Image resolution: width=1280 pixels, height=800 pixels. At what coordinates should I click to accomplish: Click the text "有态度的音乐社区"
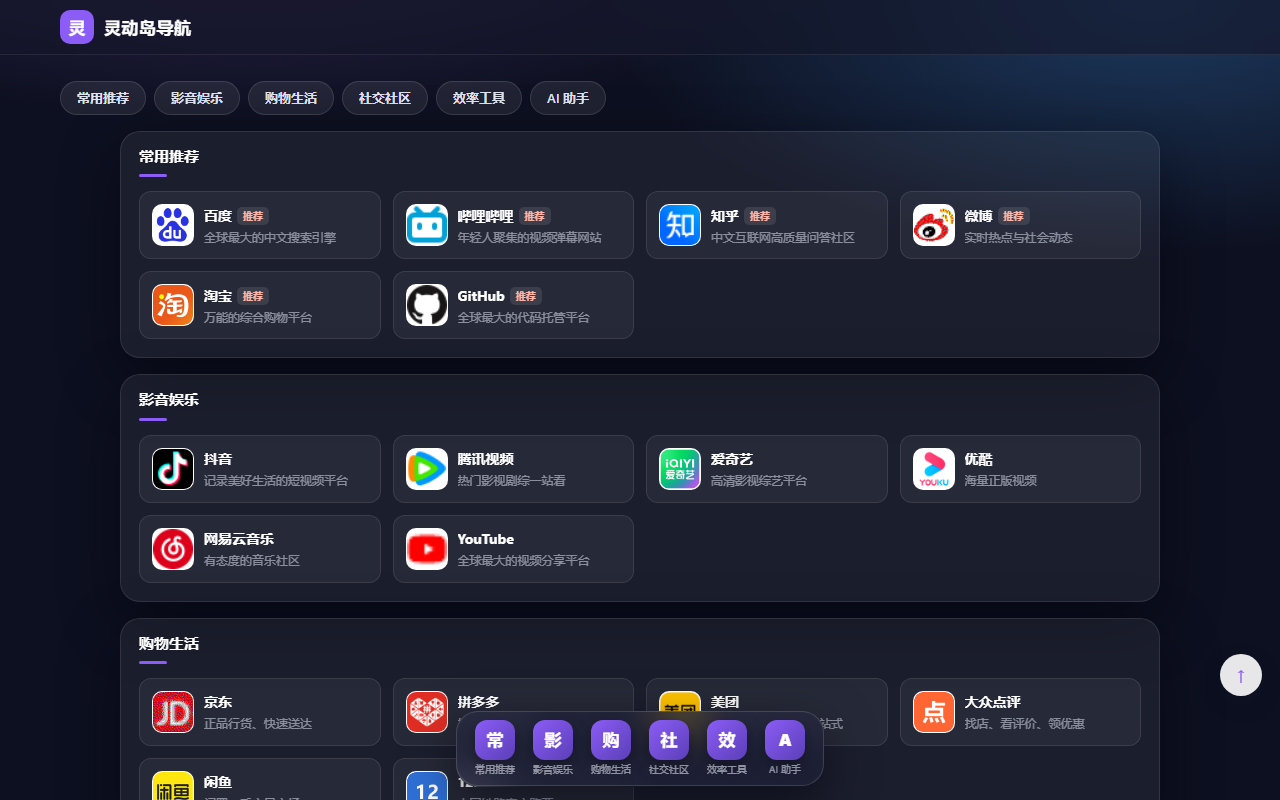(x=252, y=561)
